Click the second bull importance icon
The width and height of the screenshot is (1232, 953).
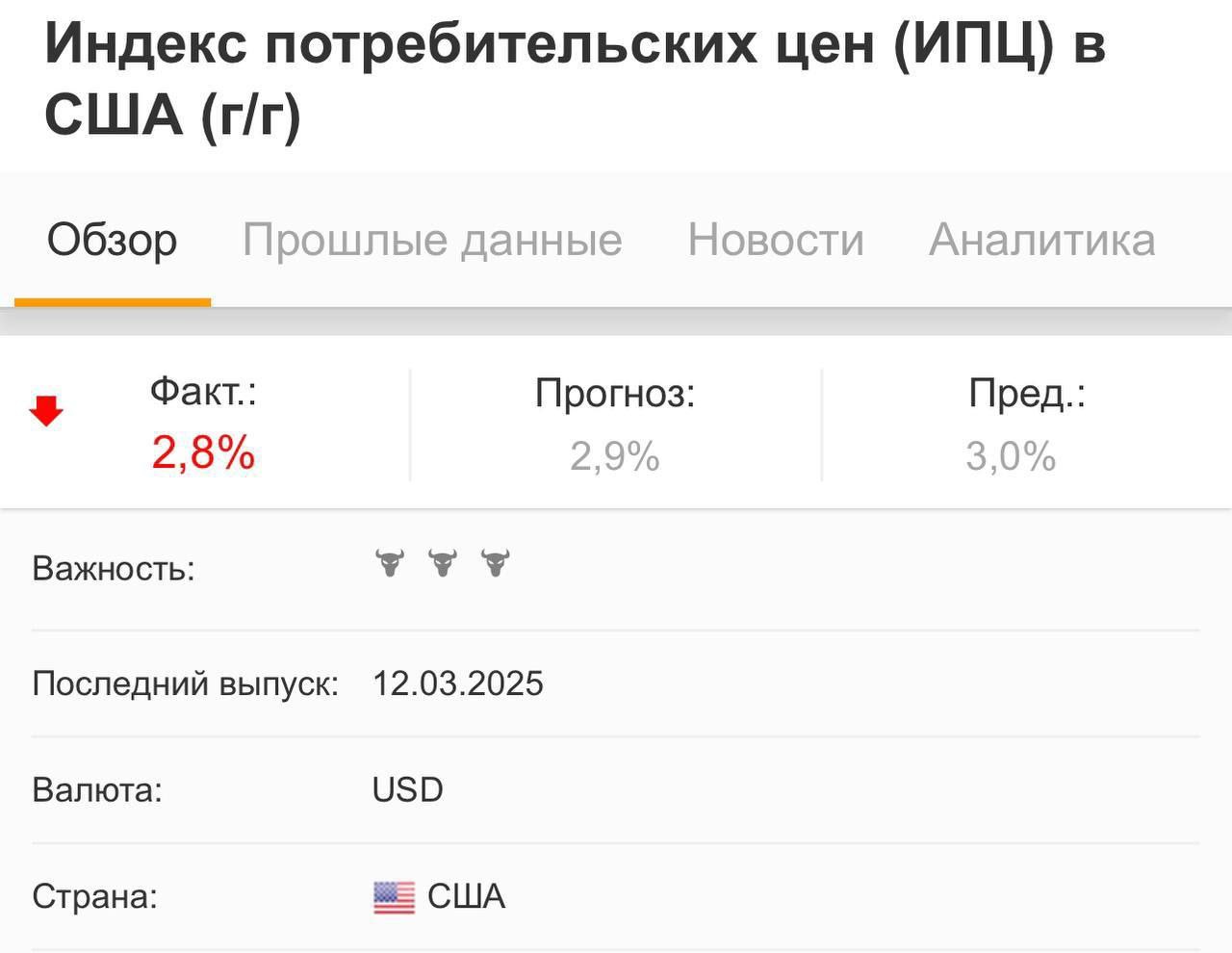pos(443,563)
